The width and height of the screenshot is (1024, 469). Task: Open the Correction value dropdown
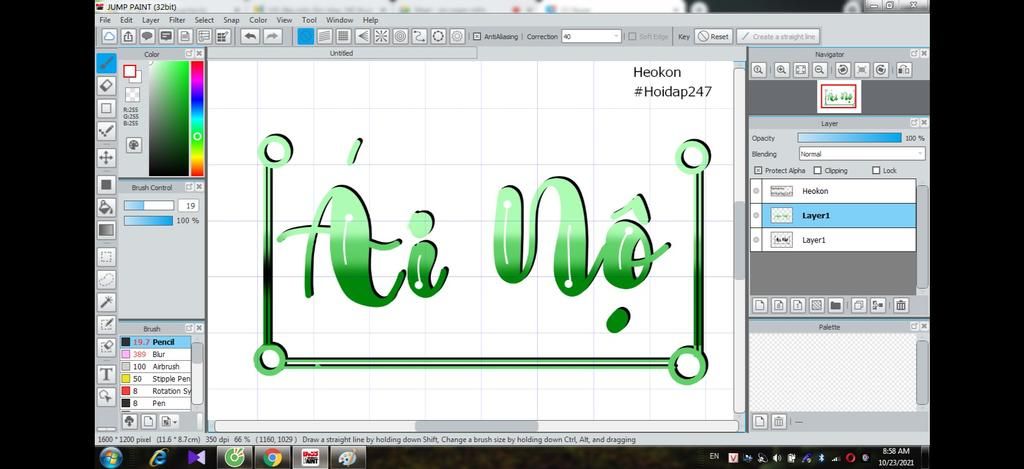591,37
